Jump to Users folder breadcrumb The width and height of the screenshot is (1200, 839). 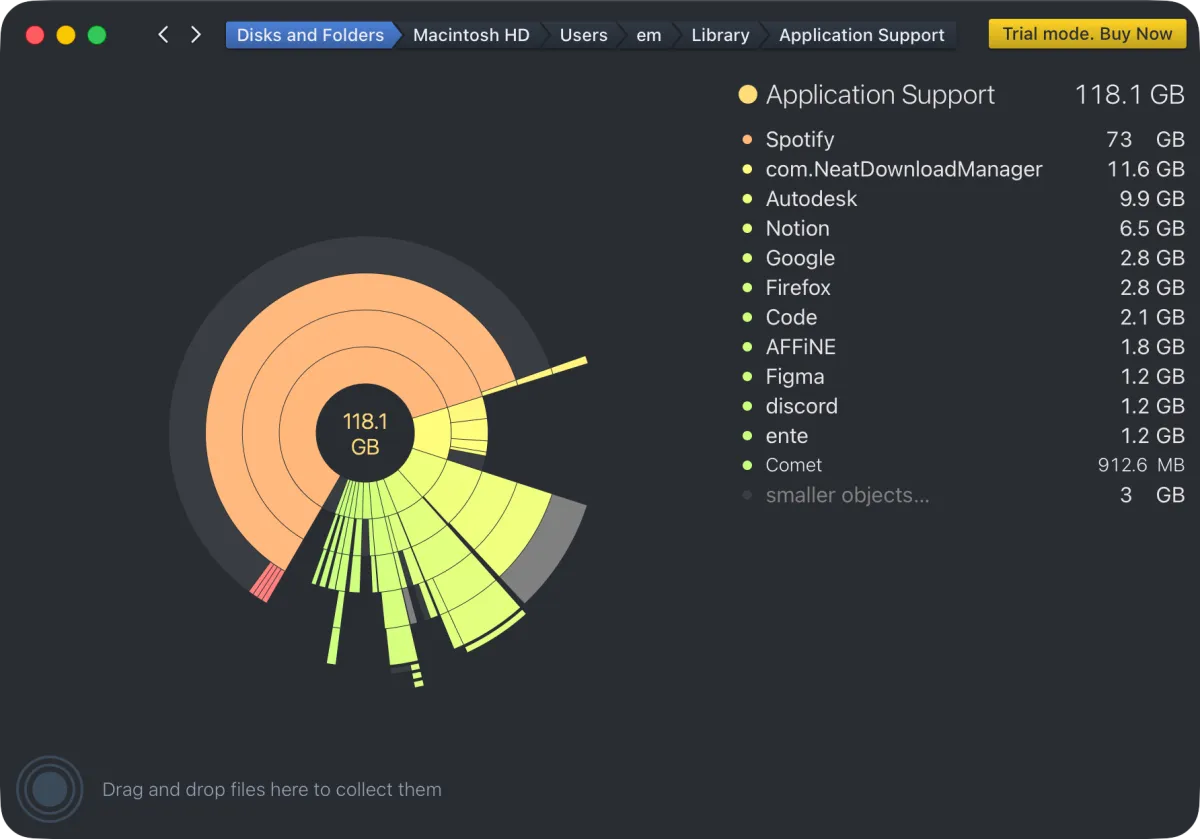click(x=583, y=35)
